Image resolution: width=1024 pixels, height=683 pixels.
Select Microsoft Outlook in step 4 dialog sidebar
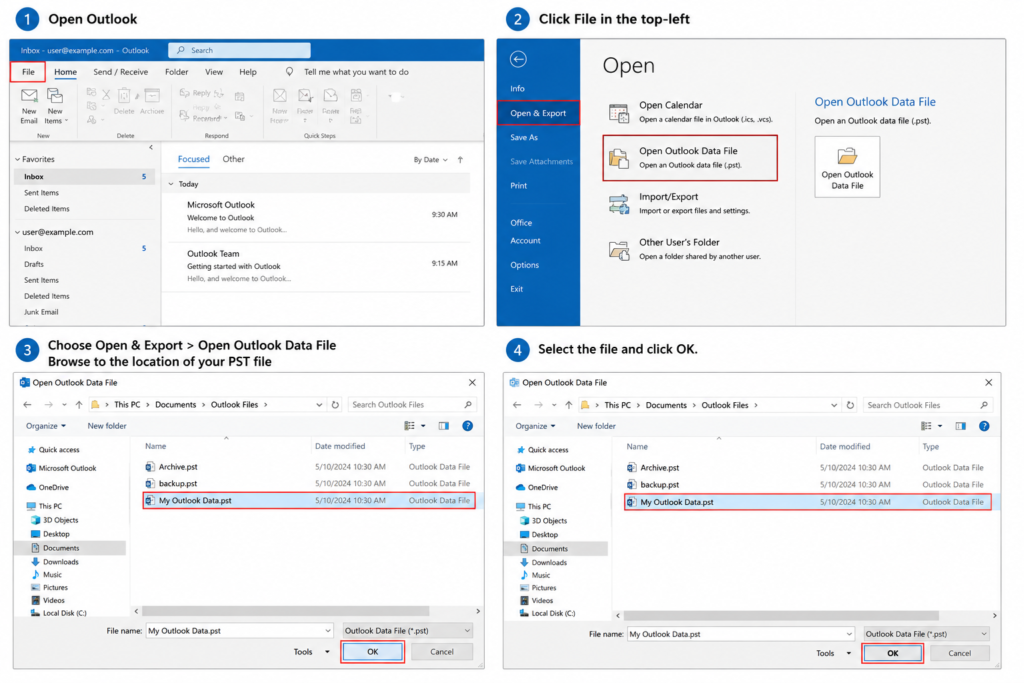click(x=550, y=468)
